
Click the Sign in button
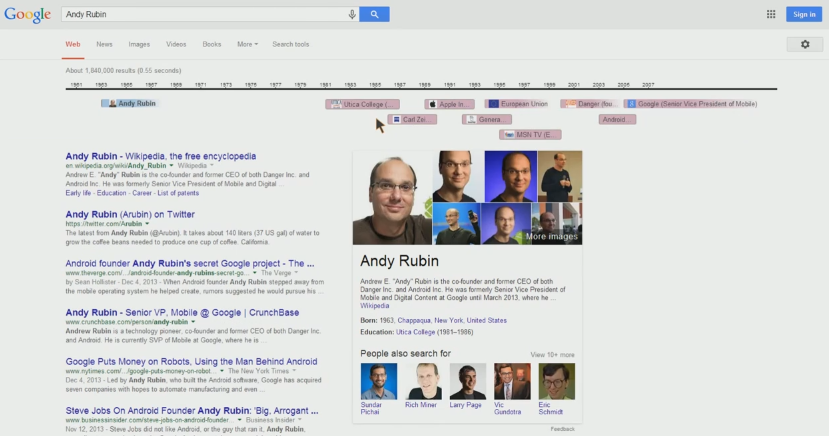point(803,14)
